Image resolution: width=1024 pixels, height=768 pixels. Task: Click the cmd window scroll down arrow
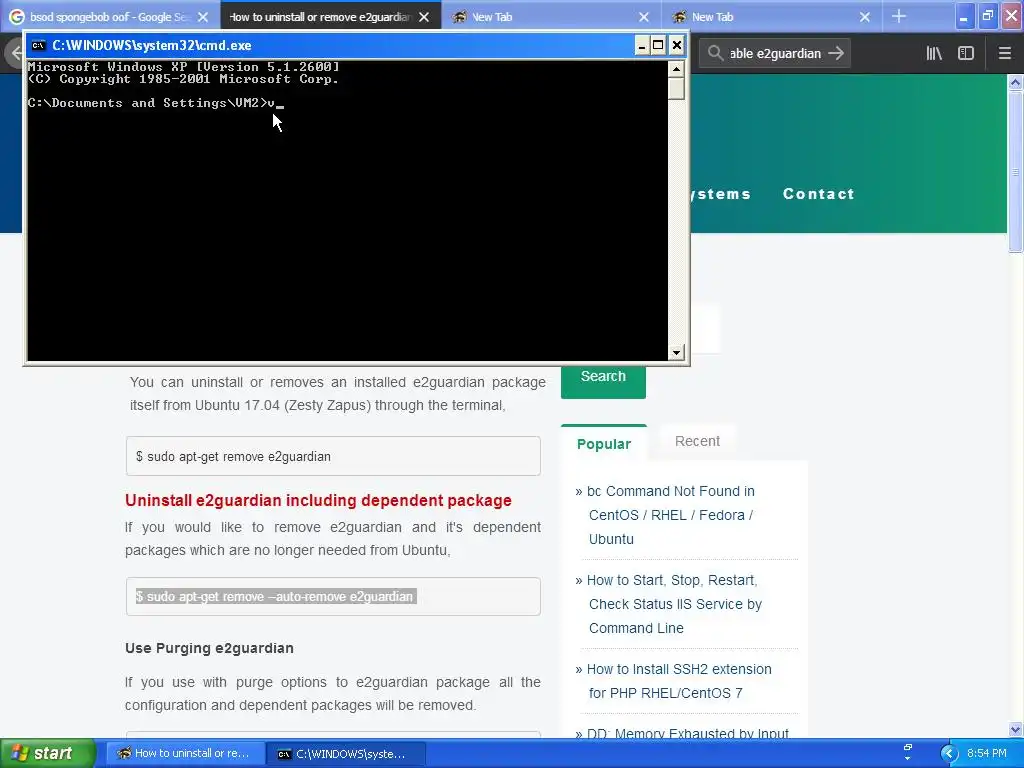tap(676, 353)
